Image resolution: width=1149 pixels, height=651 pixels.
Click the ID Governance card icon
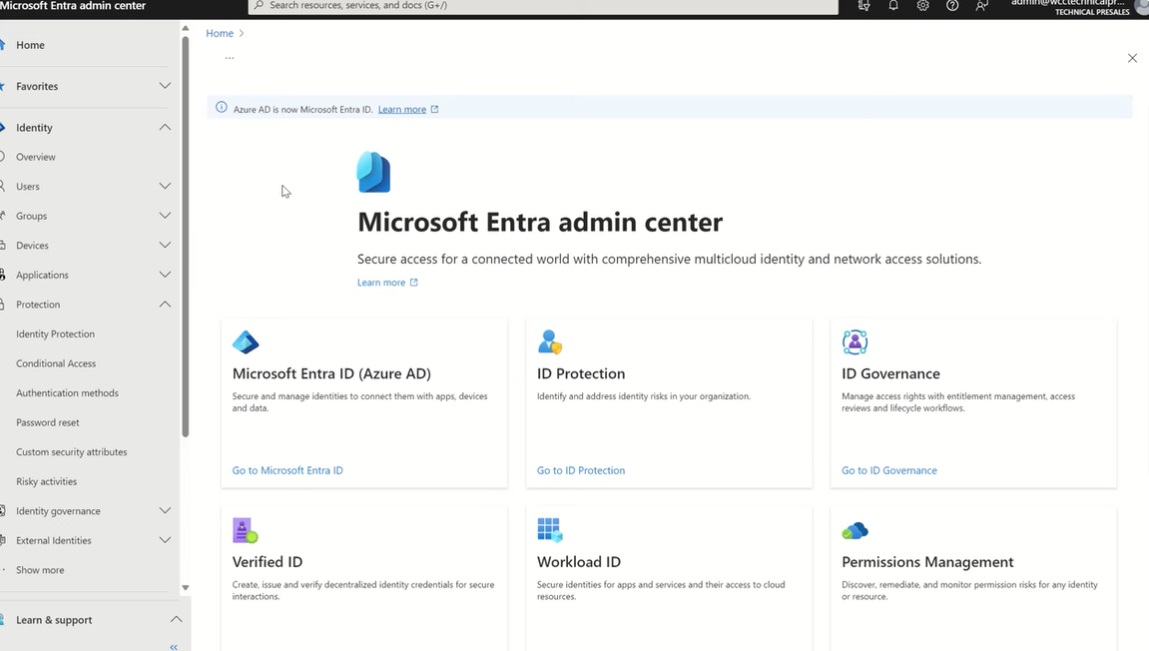pos(855,342)
